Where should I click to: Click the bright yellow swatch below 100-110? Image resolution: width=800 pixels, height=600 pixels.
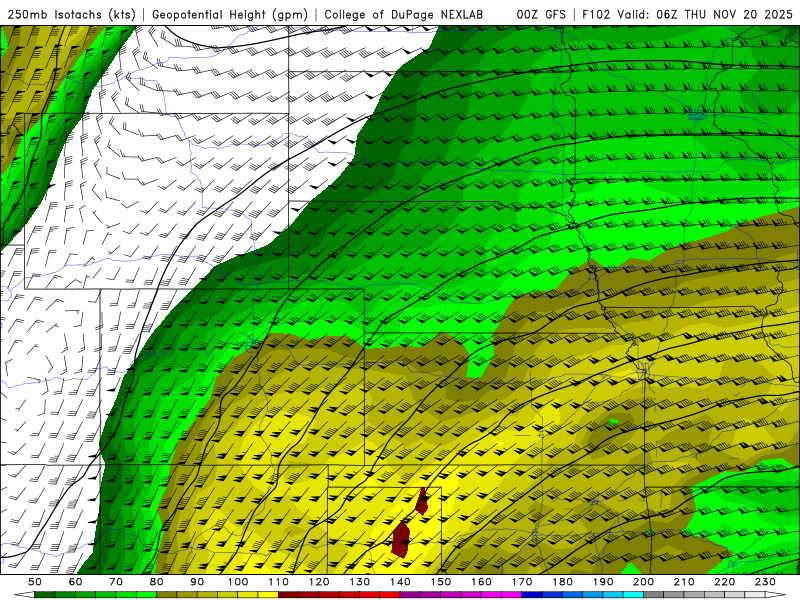(268, 595)
